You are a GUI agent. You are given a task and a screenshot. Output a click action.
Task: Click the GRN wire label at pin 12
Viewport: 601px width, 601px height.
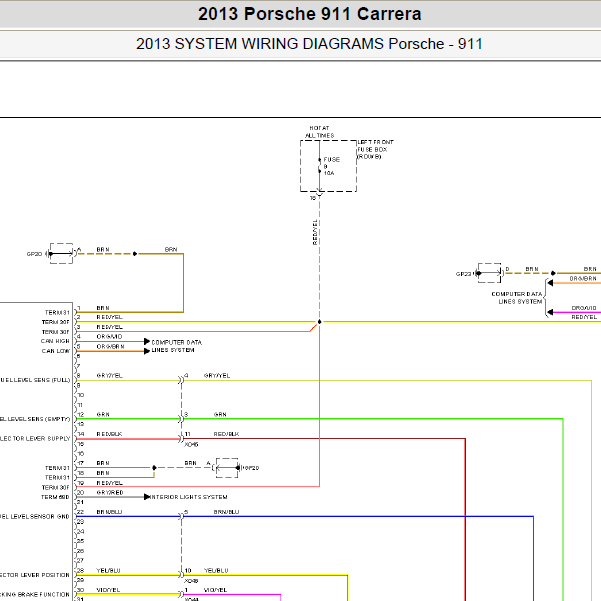(103, 414)
